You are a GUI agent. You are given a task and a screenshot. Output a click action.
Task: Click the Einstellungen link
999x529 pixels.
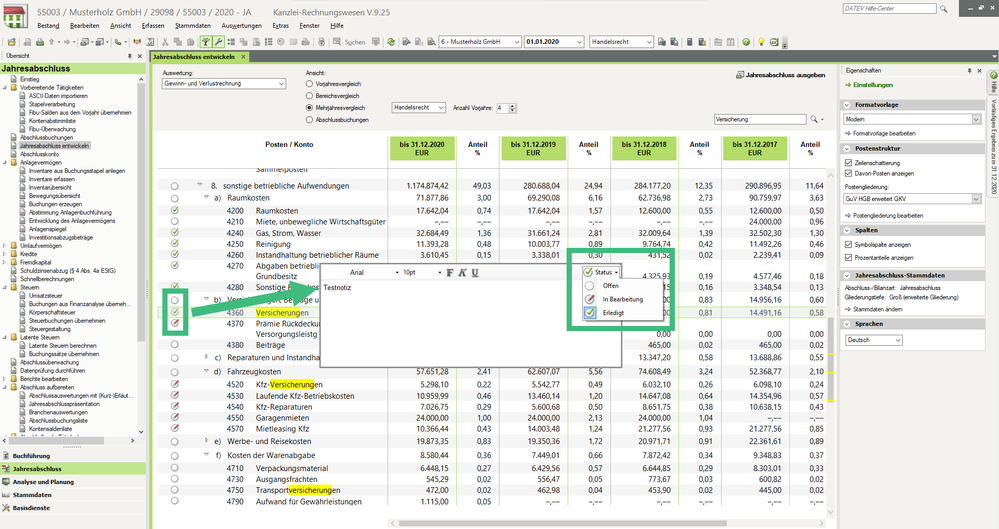tap(869, 85)
